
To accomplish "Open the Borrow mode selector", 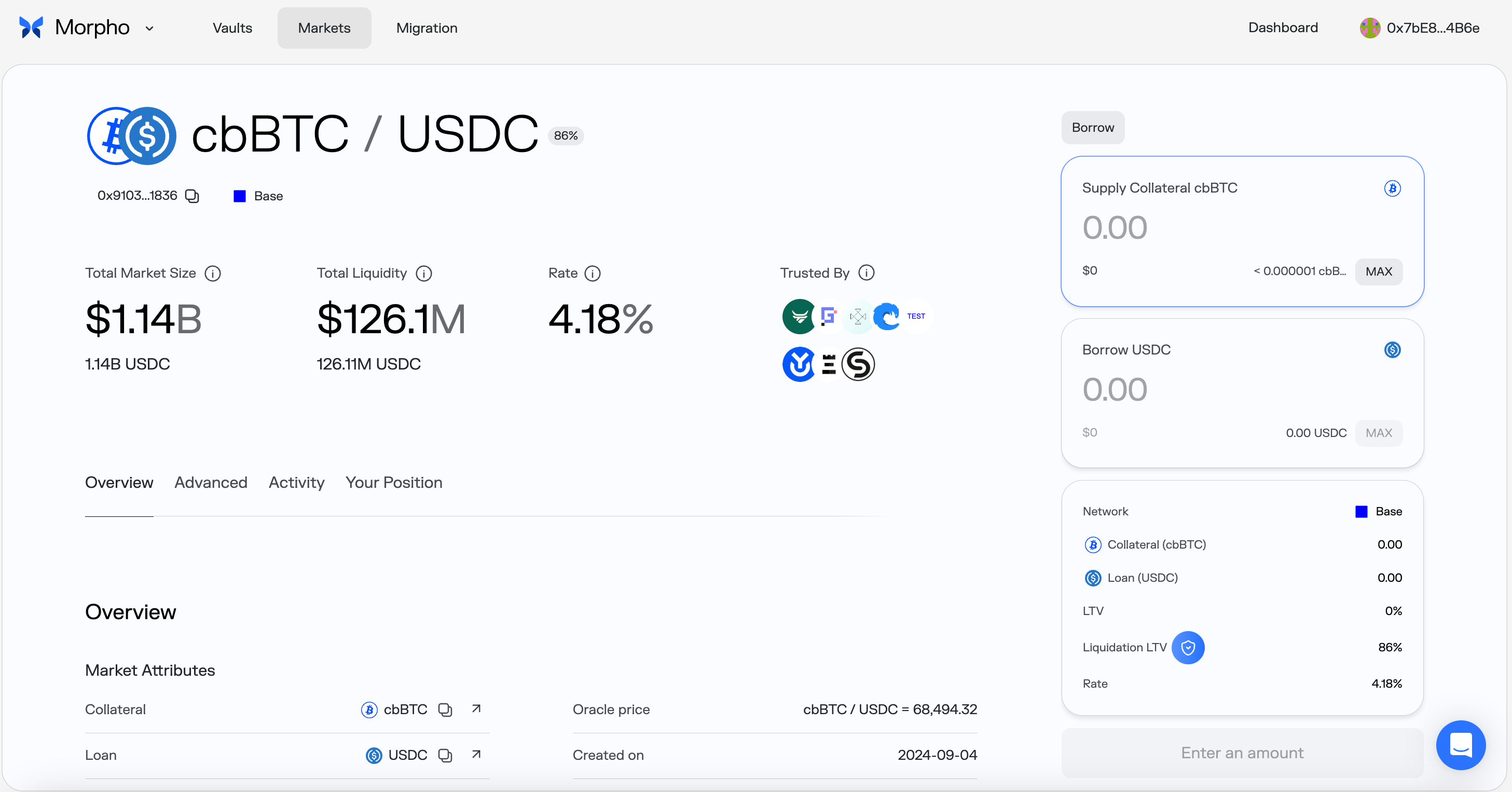I will coord(1092,127).
